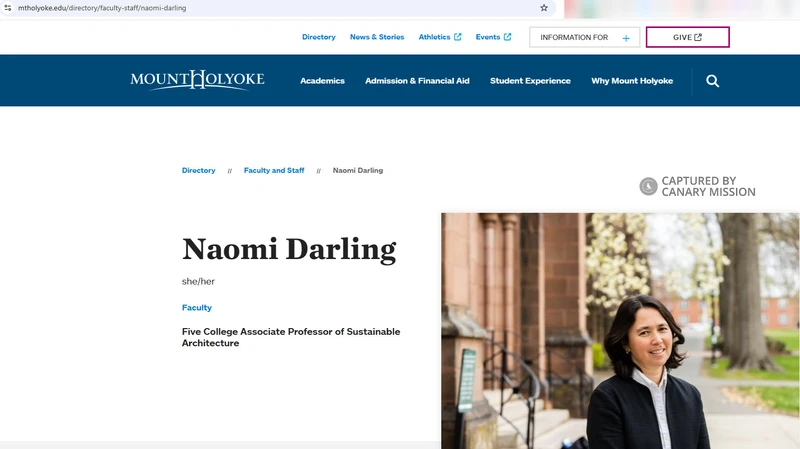Go to News & Stories

[377, 37]
